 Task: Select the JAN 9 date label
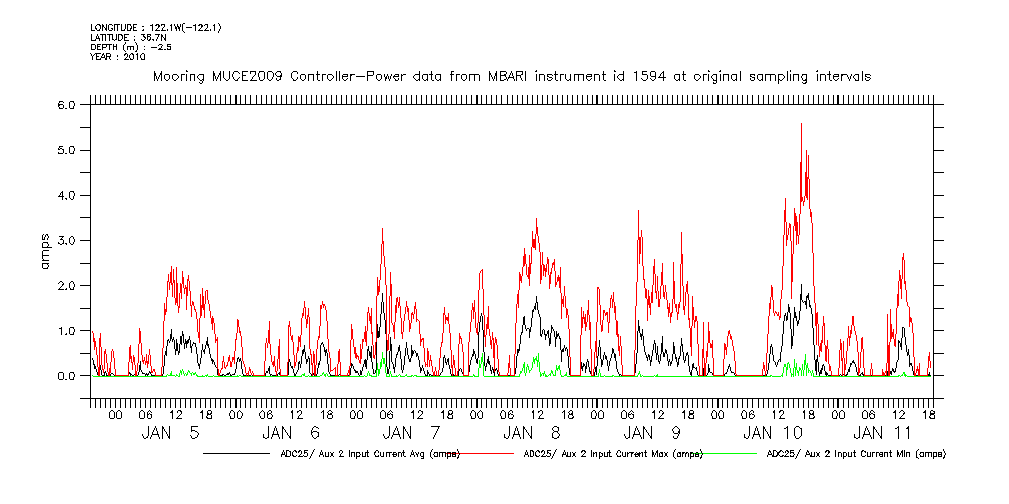coord(652,433)
